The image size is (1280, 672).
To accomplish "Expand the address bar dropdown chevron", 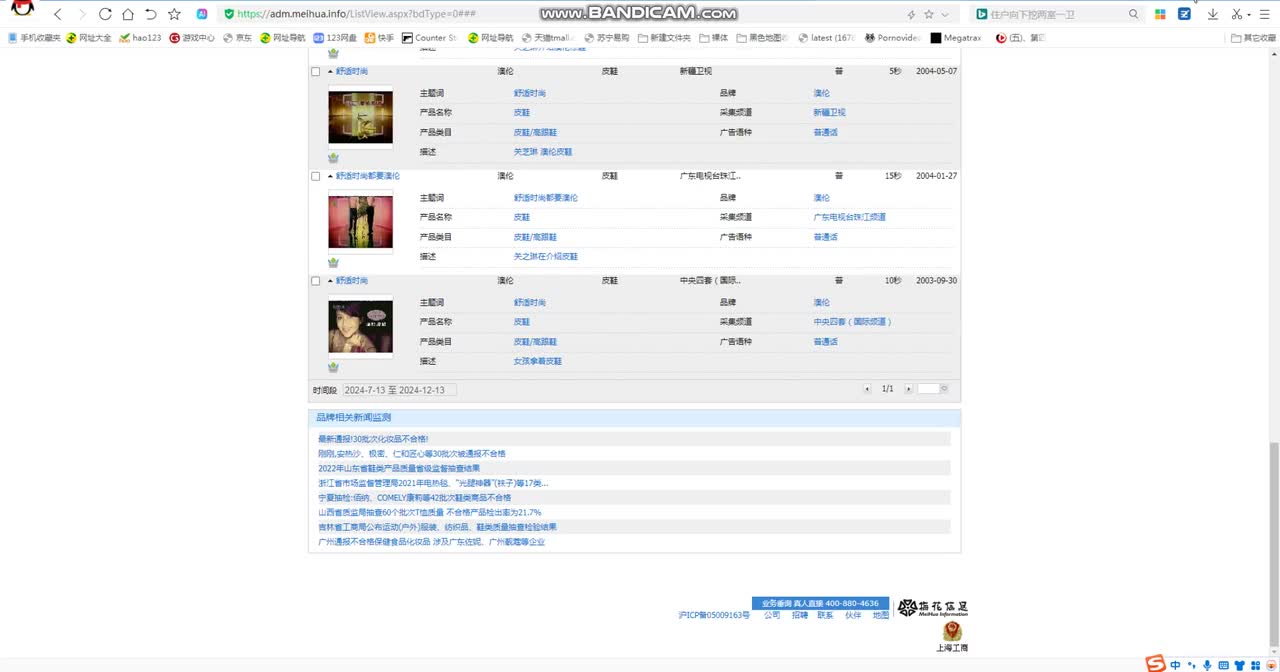I will pyautogui.click(x=946, y=14).
